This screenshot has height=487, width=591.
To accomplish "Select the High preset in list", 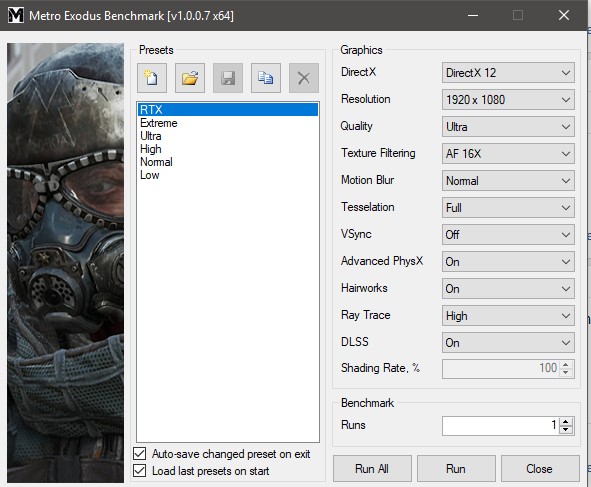I will [x=228, y=149].
